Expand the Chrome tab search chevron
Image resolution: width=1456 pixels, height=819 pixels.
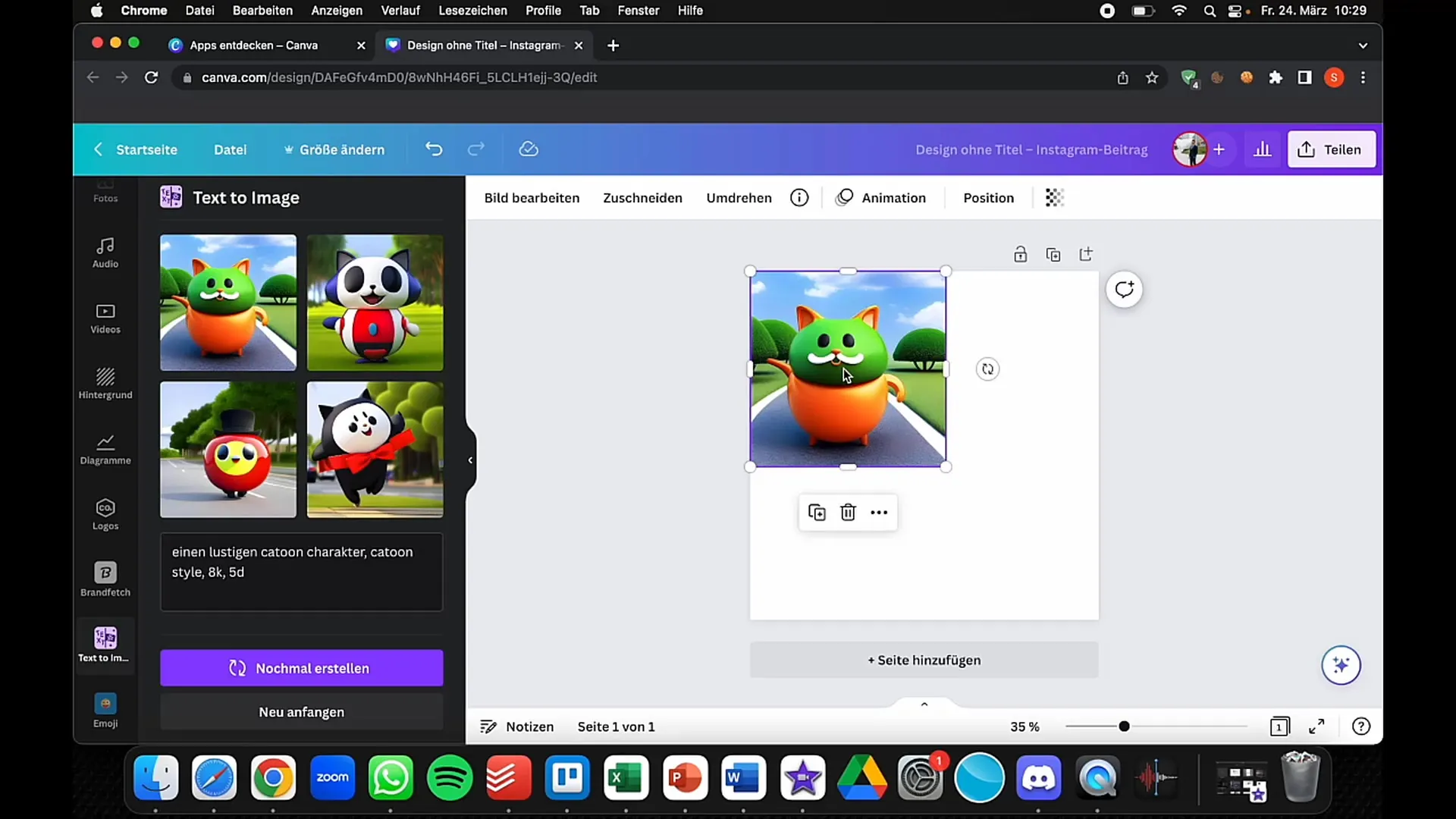coord(1363,45)
